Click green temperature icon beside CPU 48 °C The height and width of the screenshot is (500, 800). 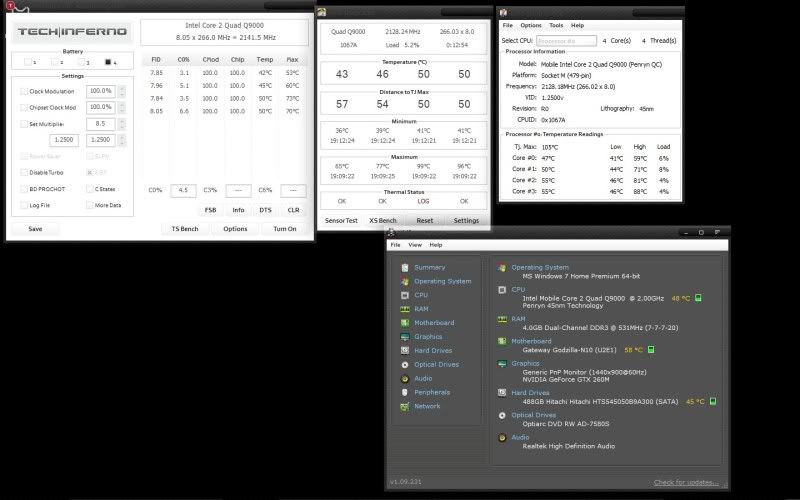coord(698,298)
